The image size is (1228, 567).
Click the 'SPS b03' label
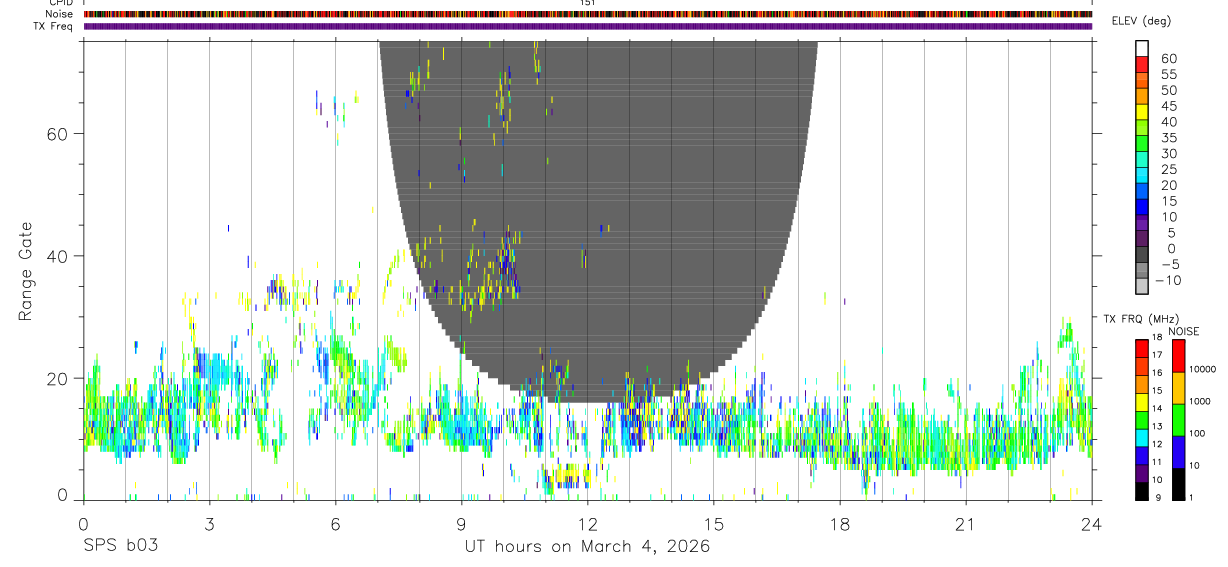click(x=120, y=546)
